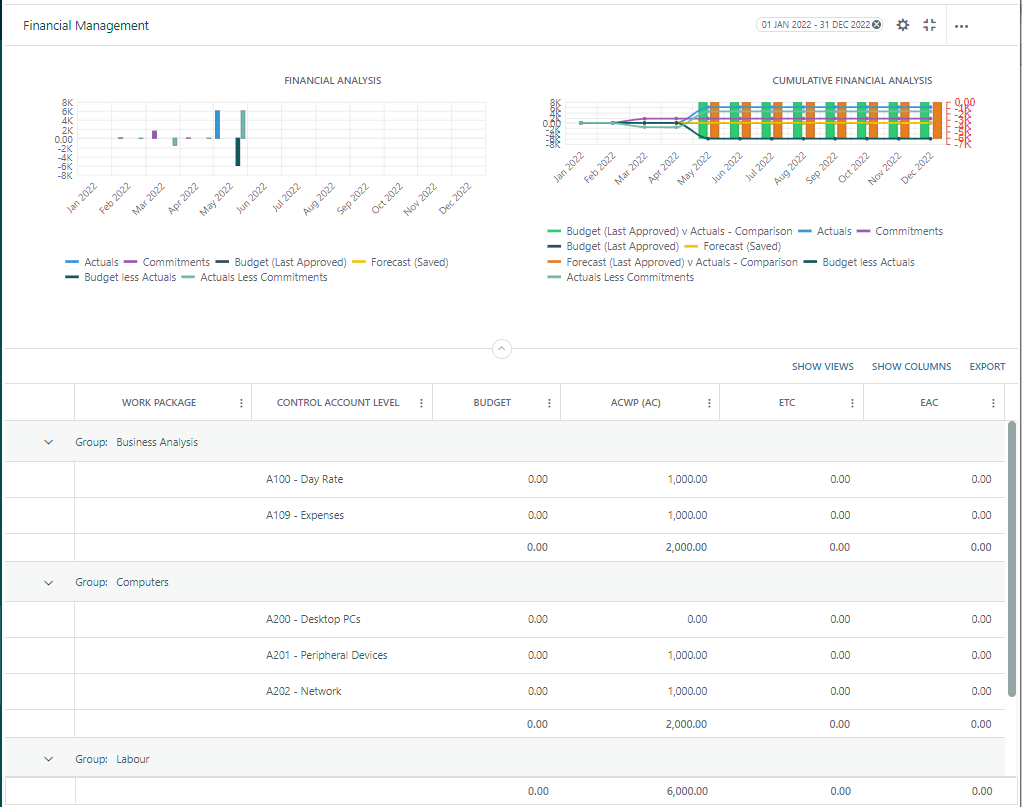Select the A109 - Expenses row
Viewport: 1022px width, 807px height.
(505, 515)
